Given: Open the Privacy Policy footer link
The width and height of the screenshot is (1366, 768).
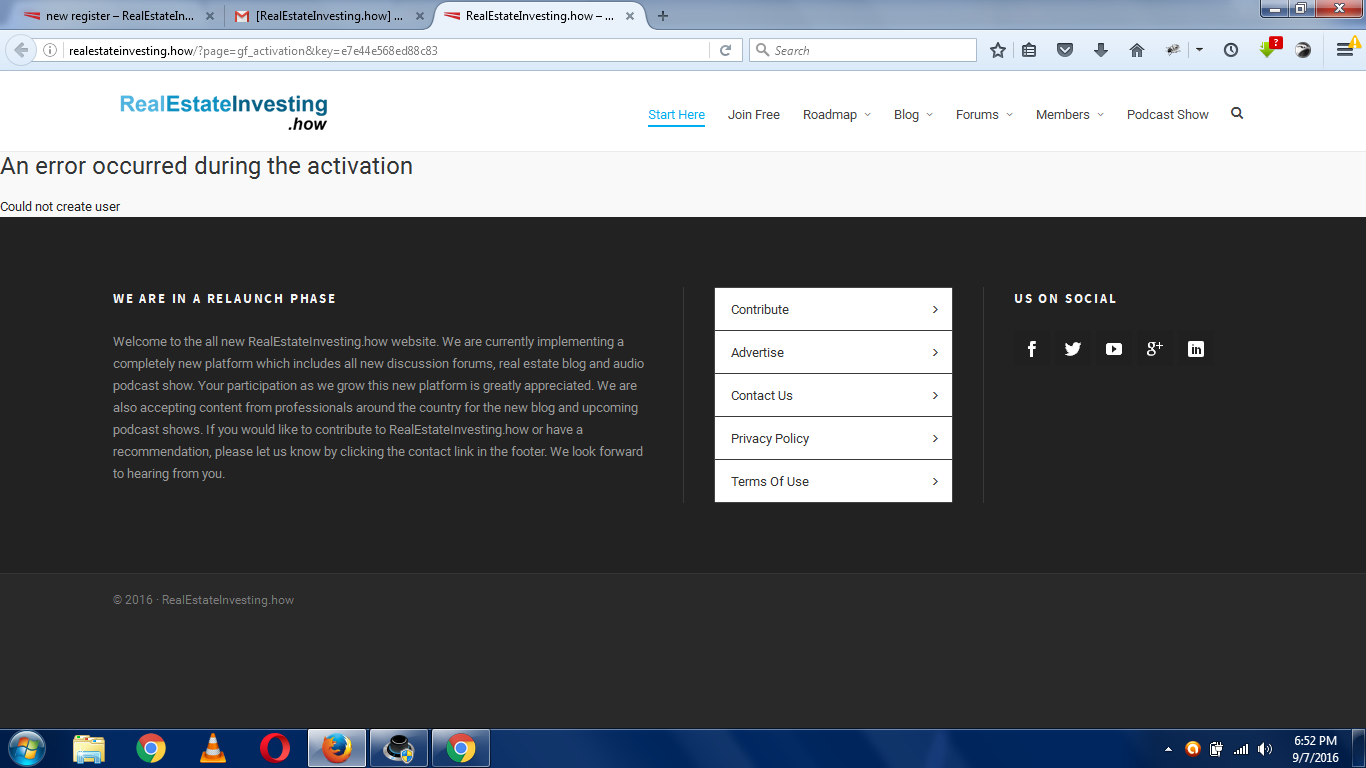Looking at the screenshot, I should tap(833, 439).
